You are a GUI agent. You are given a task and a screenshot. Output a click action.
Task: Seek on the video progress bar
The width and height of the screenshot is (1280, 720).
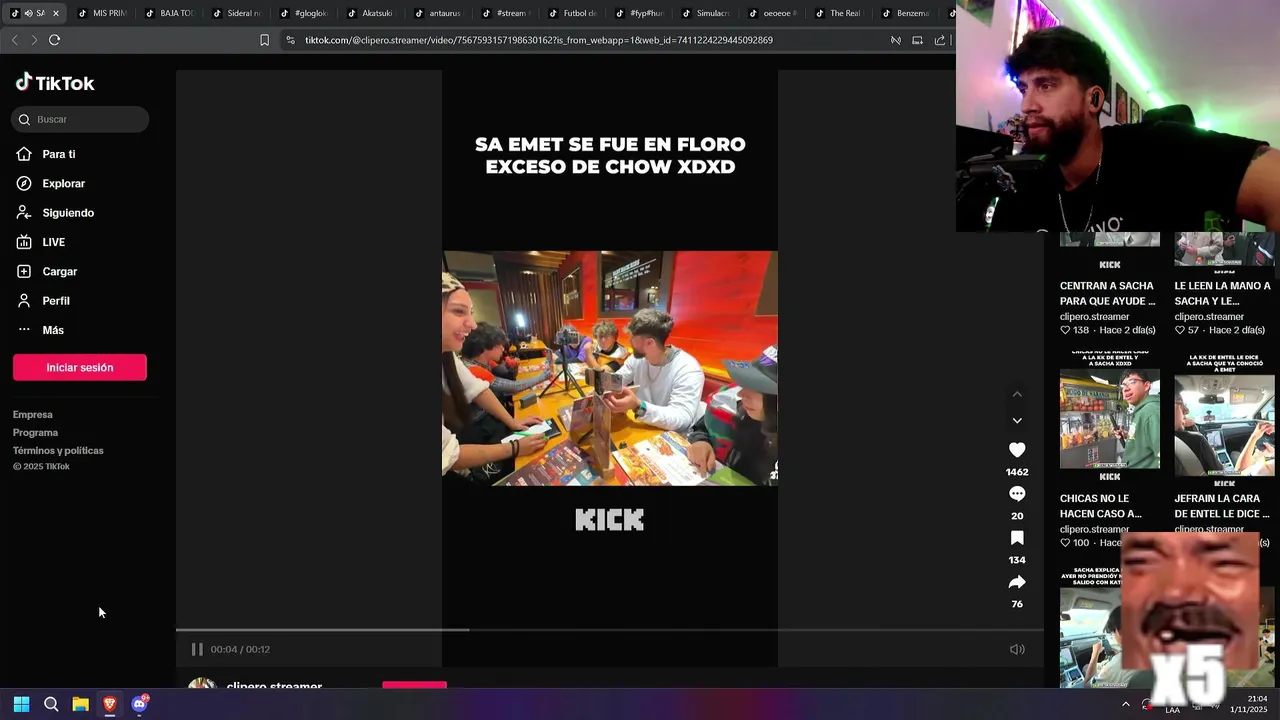pos(610,630)
